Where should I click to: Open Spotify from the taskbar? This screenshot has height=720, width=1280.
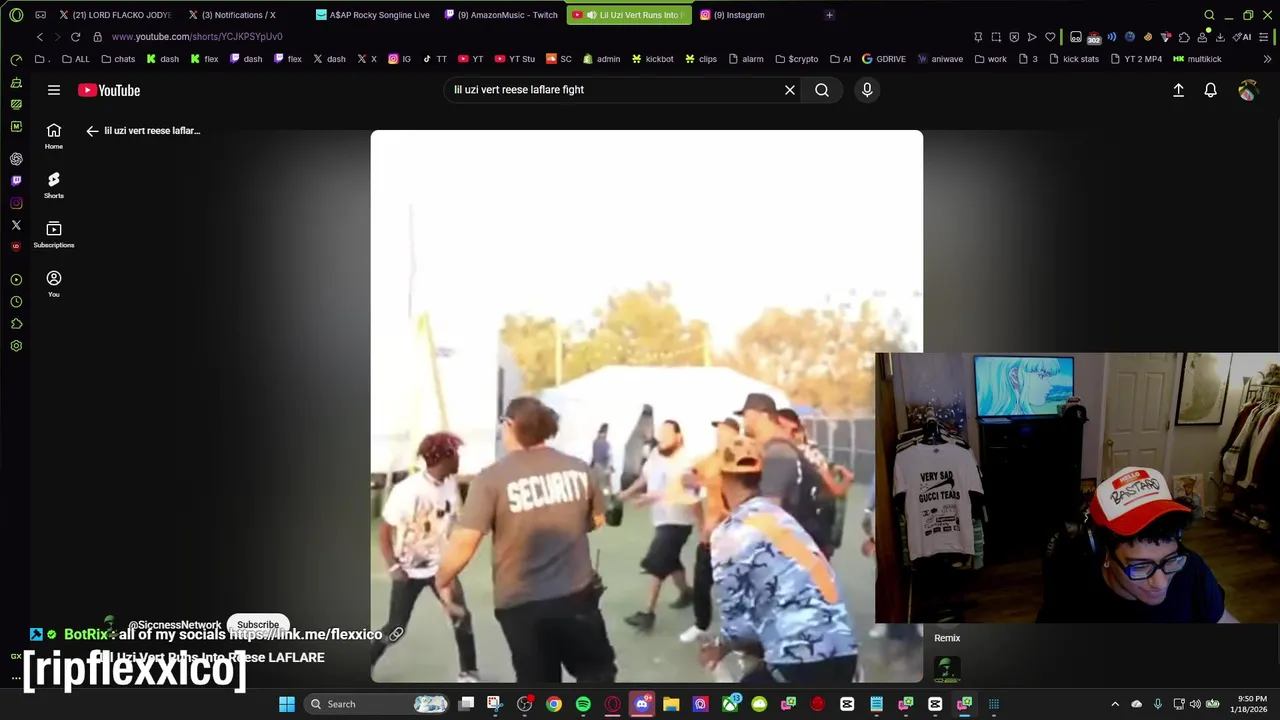583,704
